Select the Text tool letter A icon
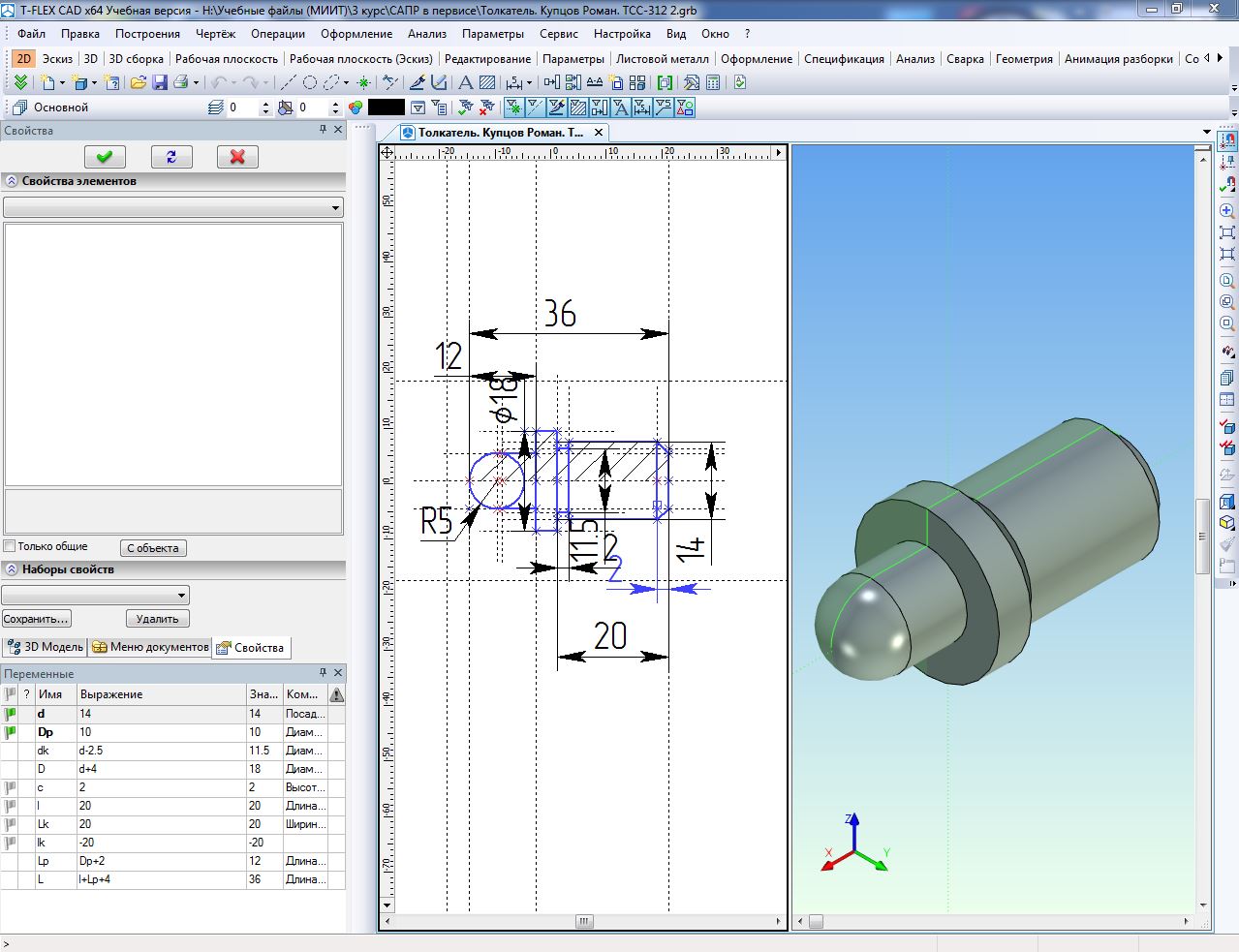1239x952 pixels. [465, 83]
